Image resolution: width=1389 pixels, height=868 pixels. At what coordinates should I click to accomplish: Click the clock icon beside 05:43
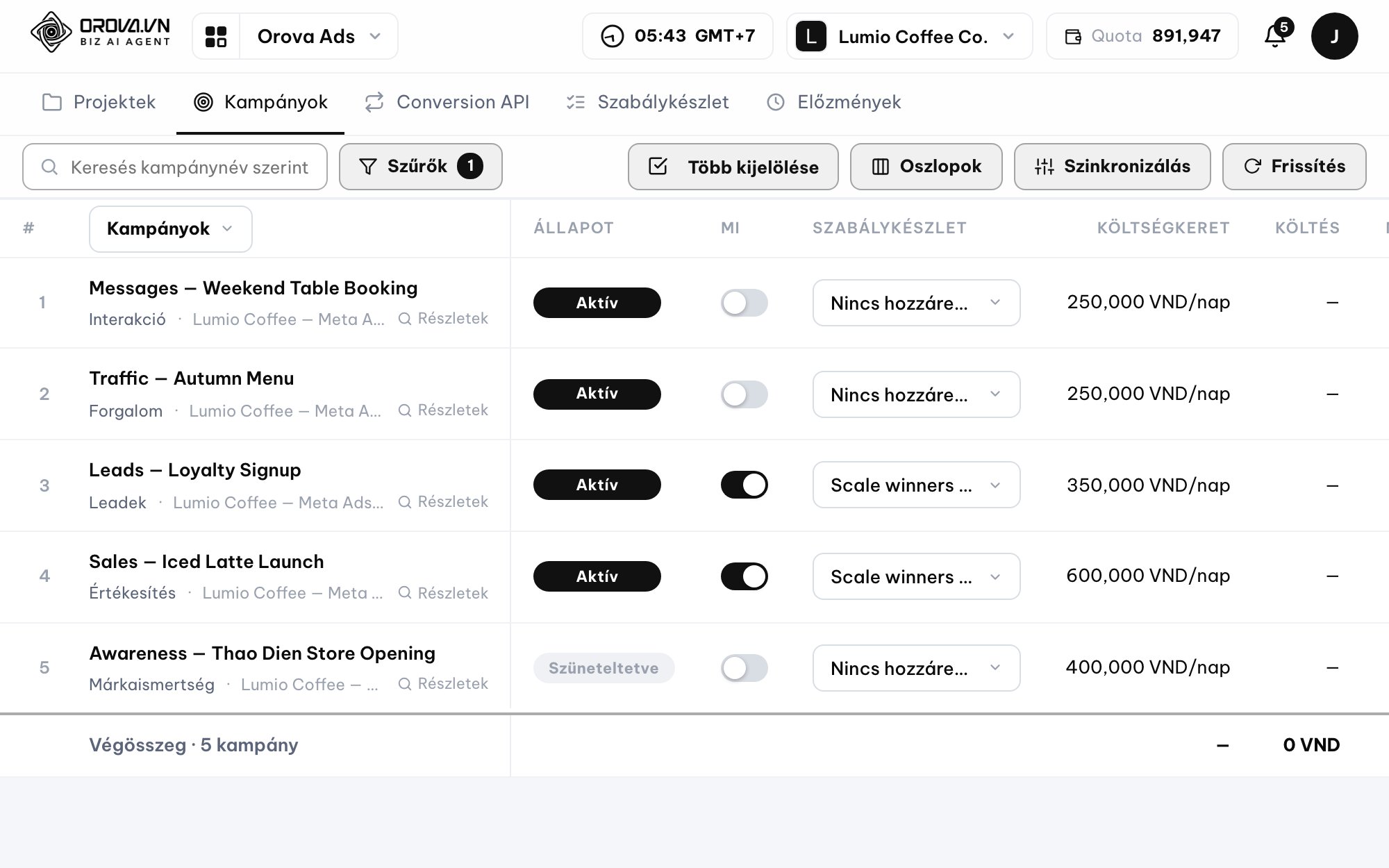coord(612,36)
